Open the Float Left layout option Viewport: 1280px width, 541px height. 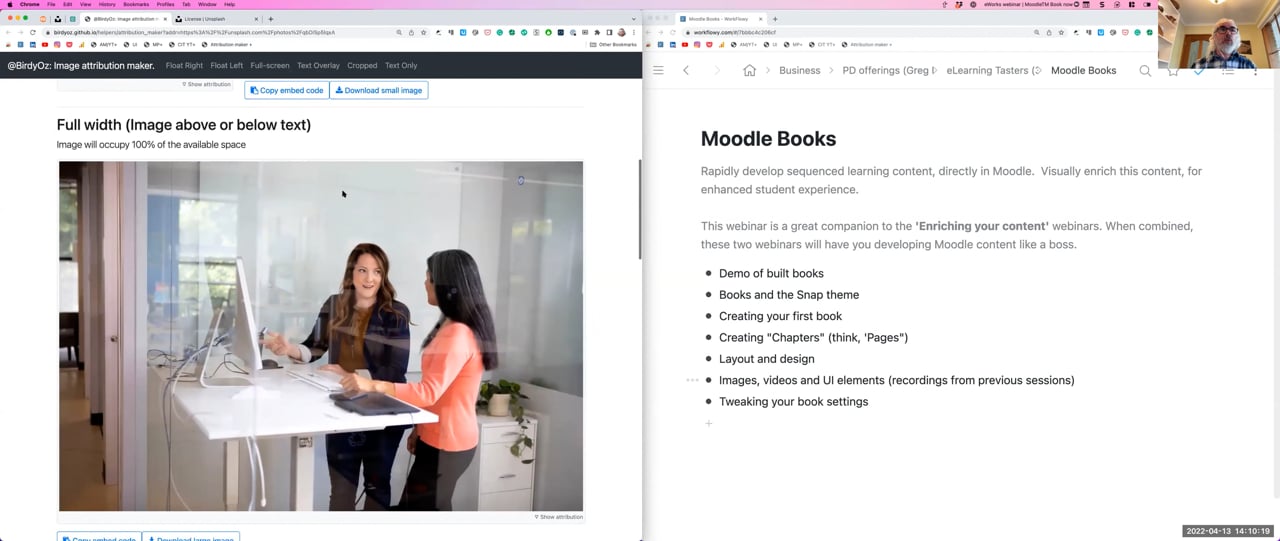[227, 66]
